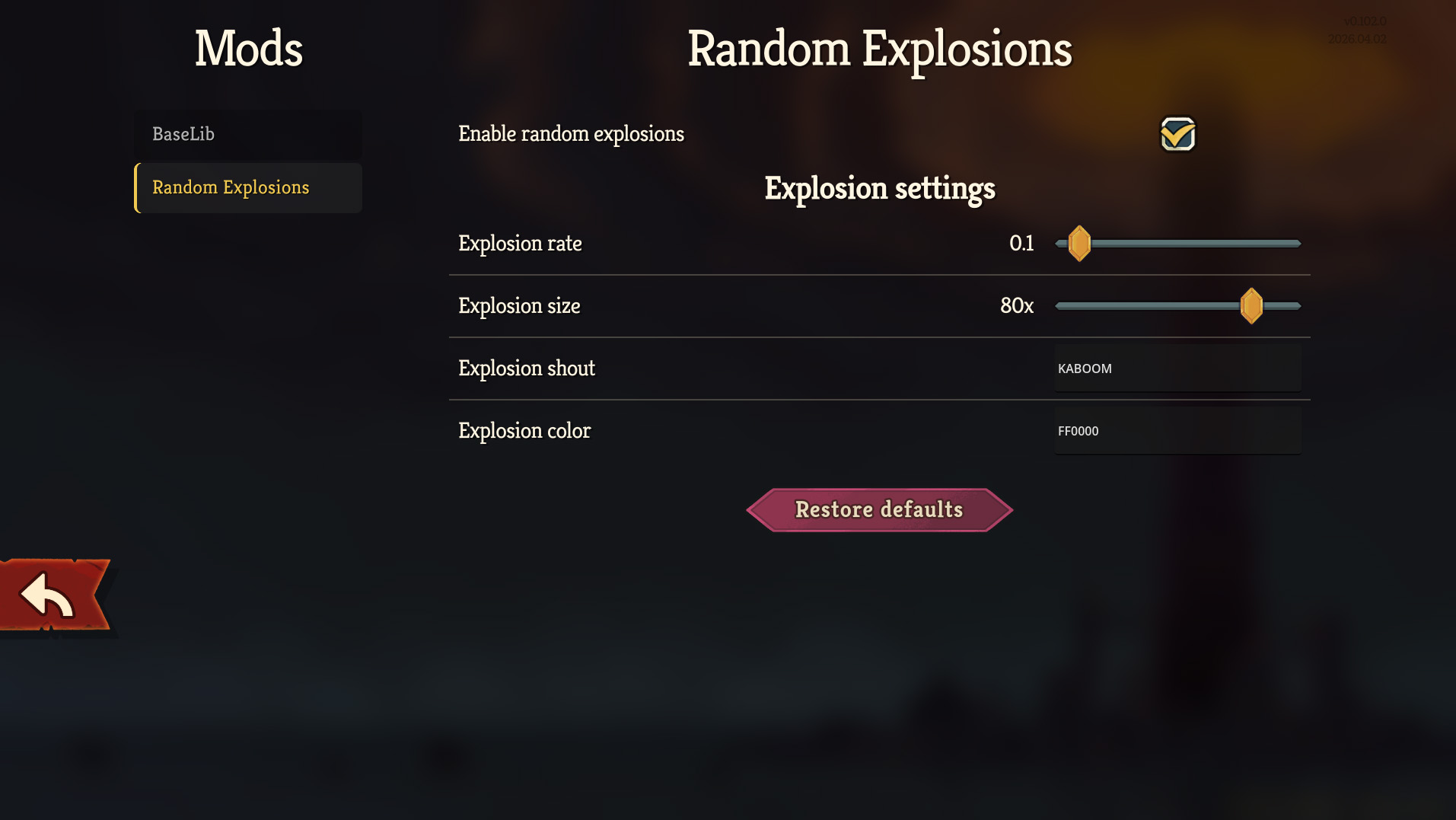
Task: Click the Explosion shout label
Action: point(526,368)
